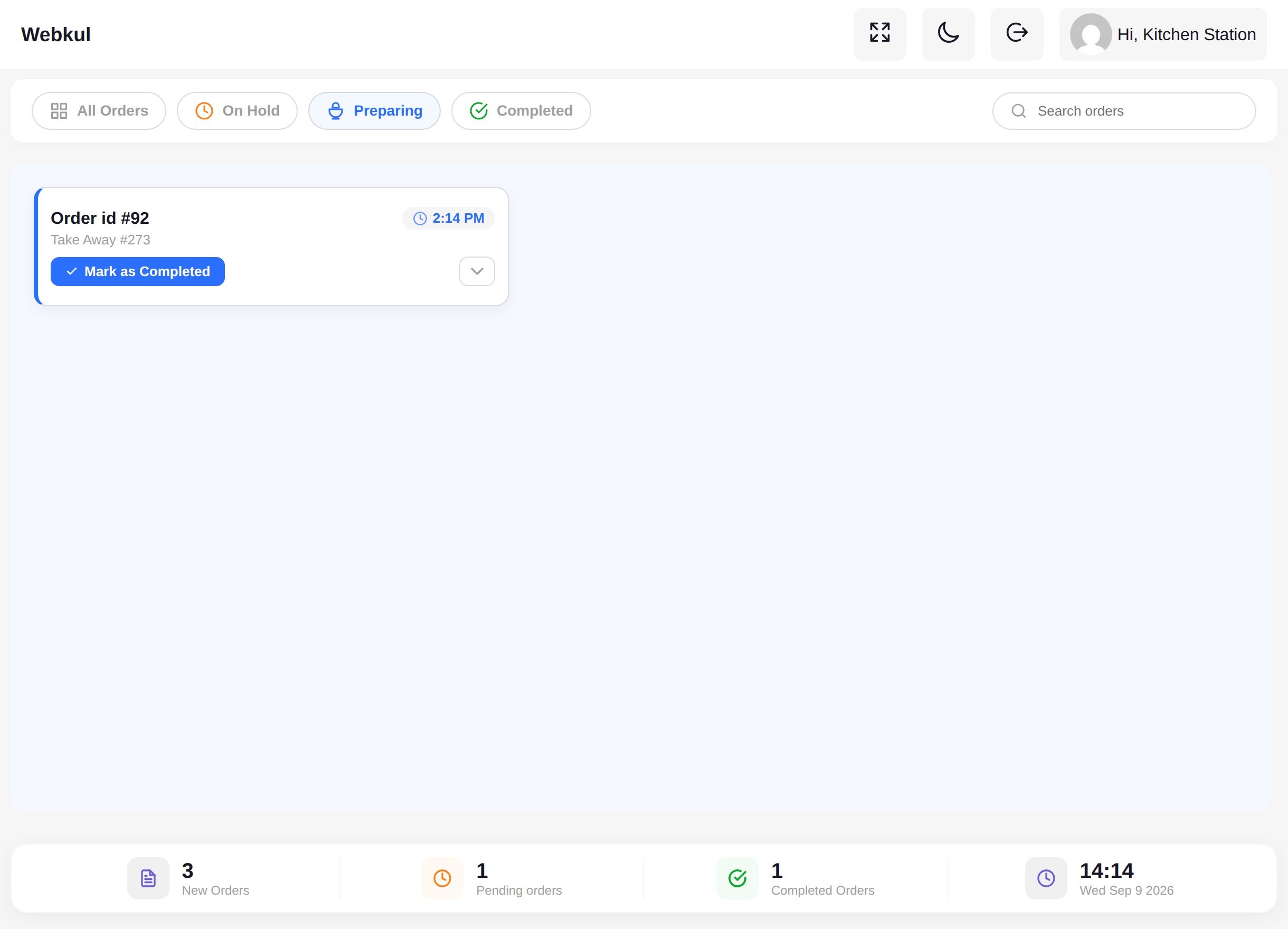Select the Preparing tab

coord(374,111)
